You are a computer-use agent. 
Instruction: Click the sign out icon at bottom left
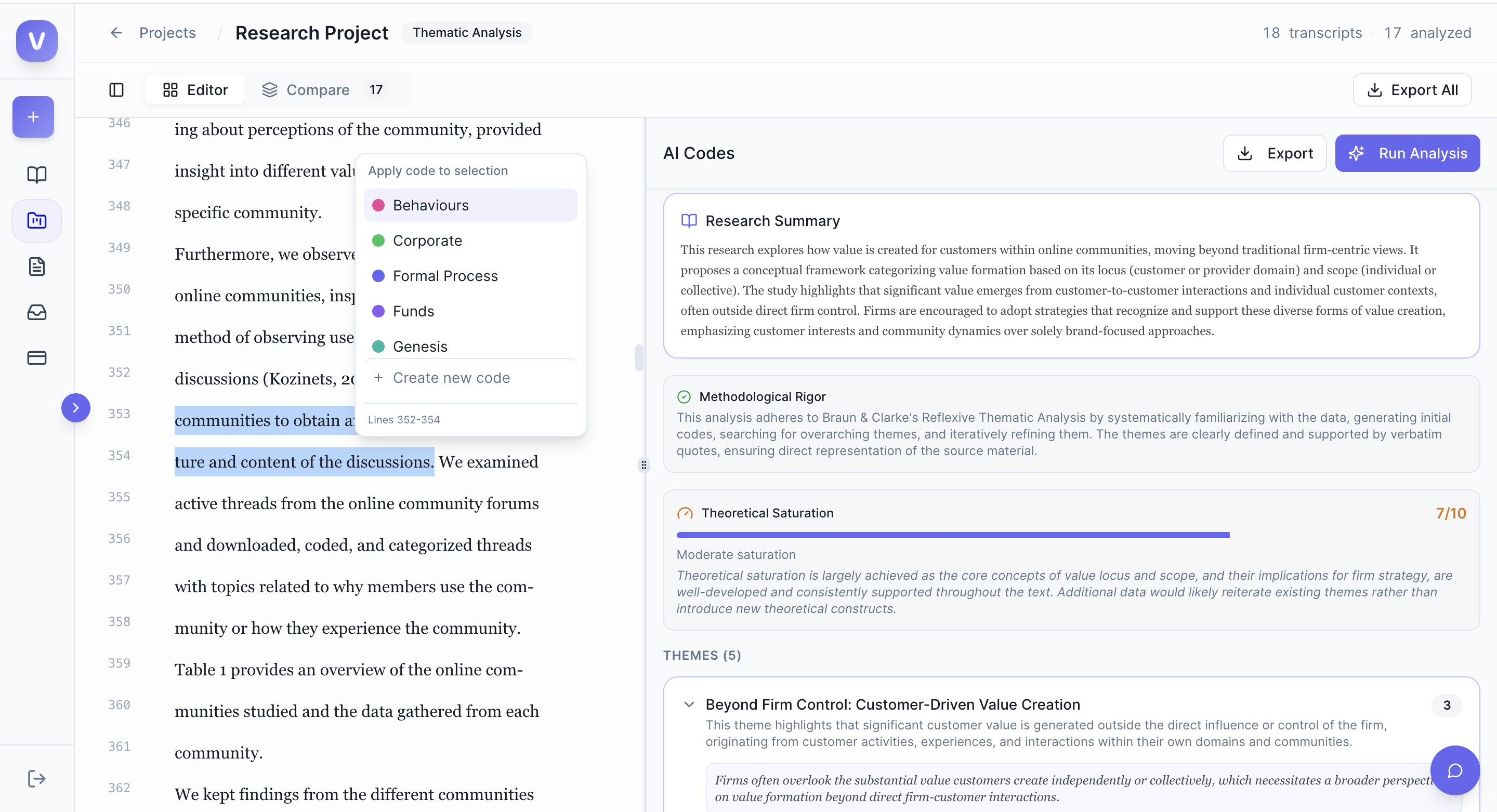click(x=36, y=778)
